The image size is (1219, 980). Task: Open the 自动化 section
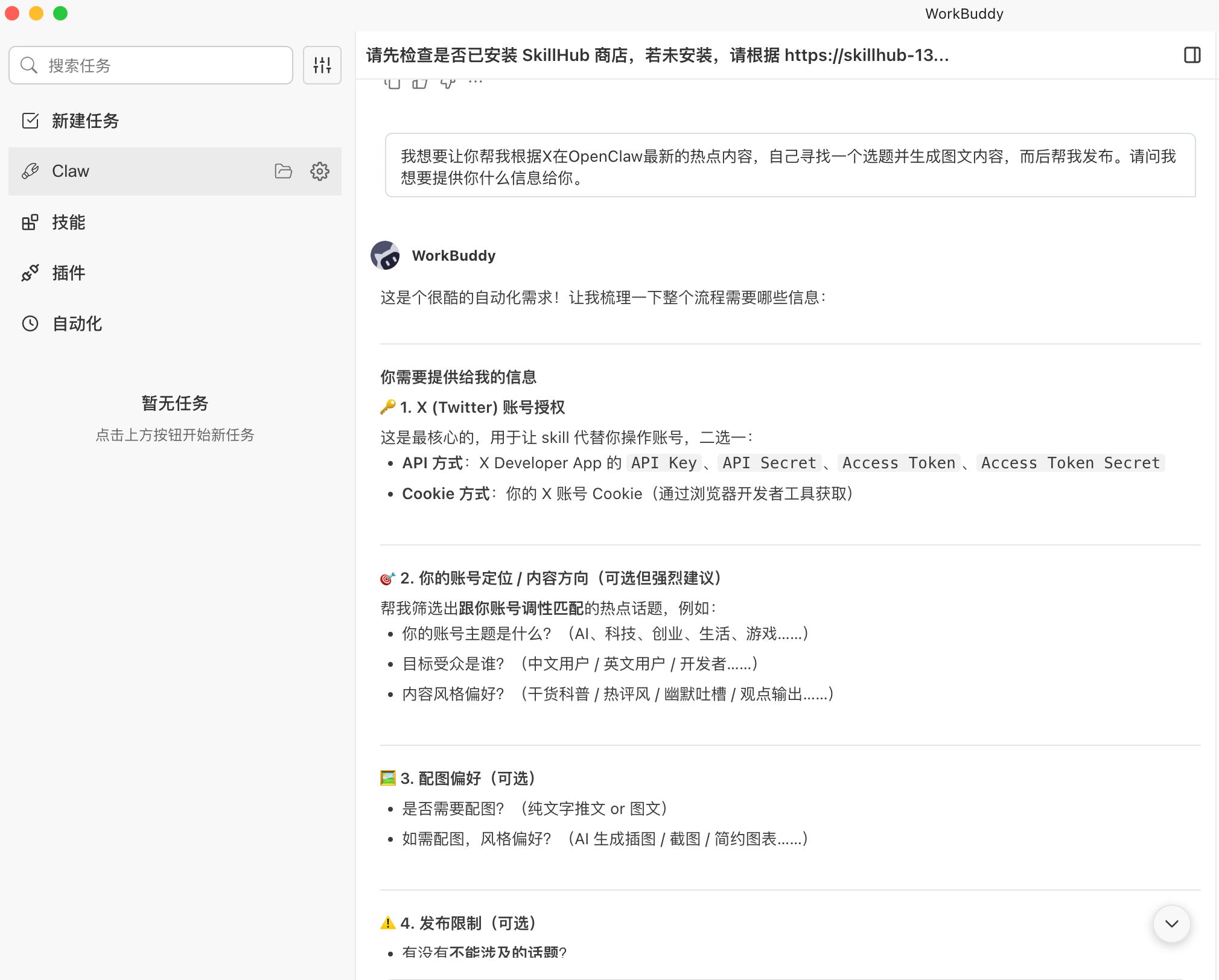(x=77, y=323)
